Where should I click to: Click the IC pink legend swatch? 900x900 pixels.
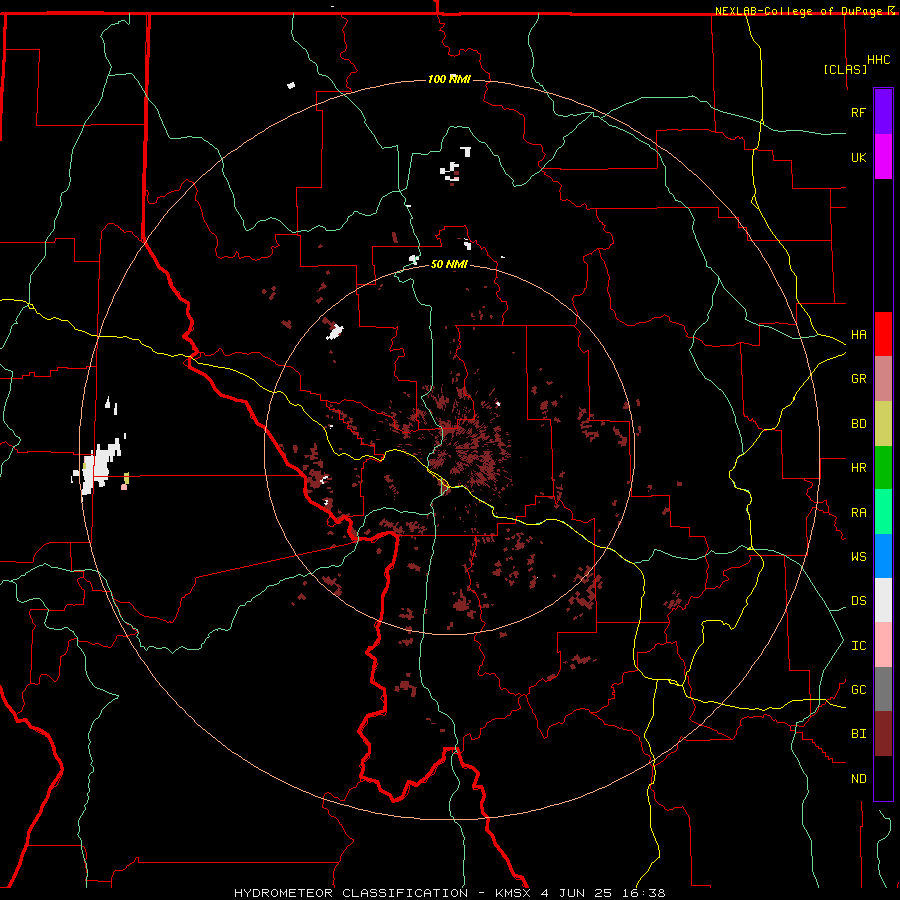883,645
